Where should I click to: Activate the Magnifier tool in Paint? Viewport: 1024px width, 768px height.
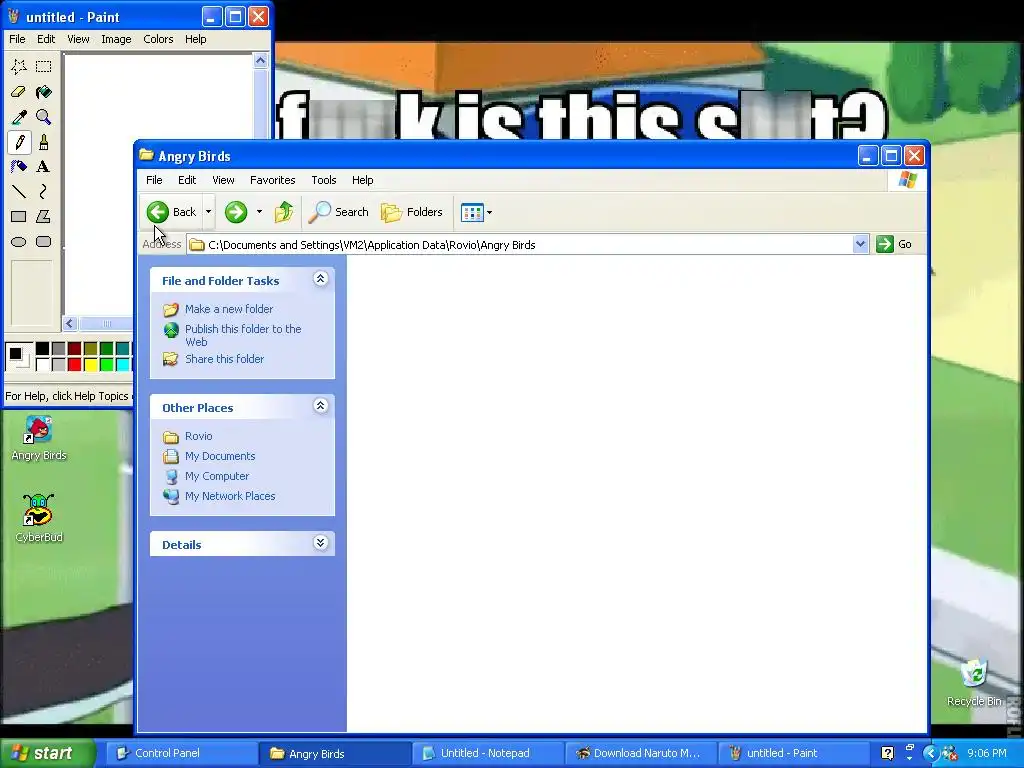pos(44,117)
